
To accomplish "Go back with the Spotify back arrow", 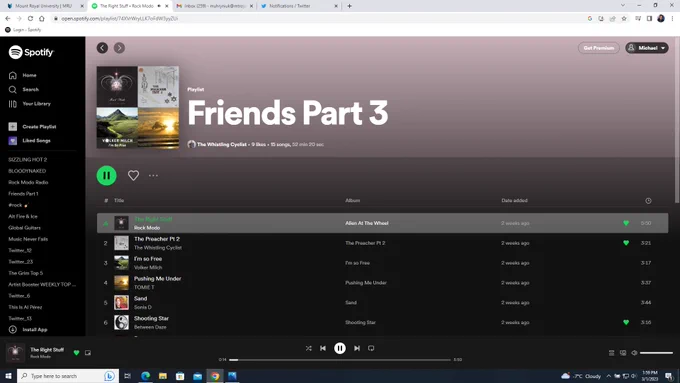I will [102, 48].
